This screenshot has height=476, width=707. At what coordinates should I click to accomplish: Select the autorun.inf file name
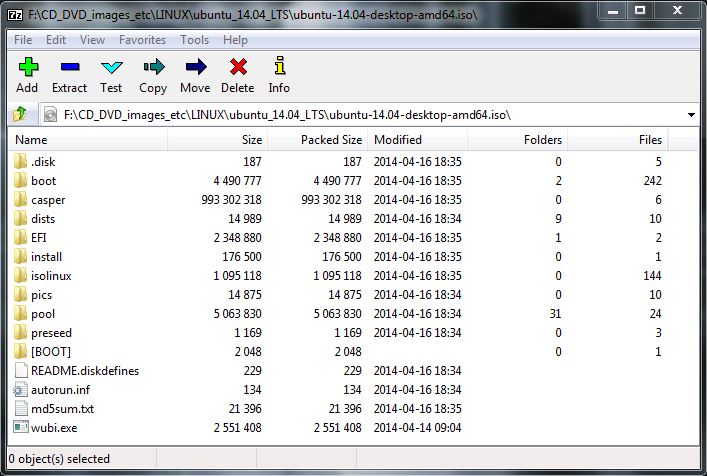(60, 389)
